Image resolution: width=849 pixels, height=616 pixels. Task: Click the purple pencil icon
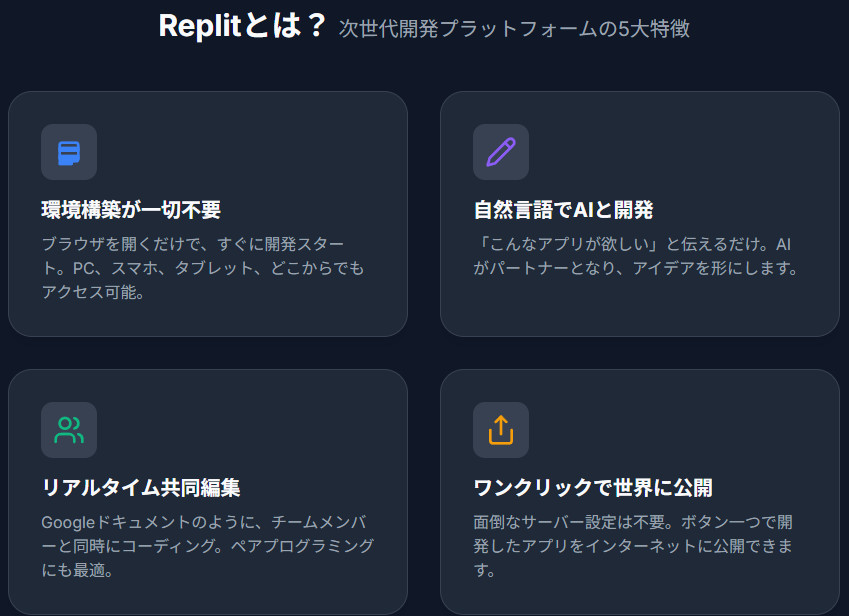[501, 152]
